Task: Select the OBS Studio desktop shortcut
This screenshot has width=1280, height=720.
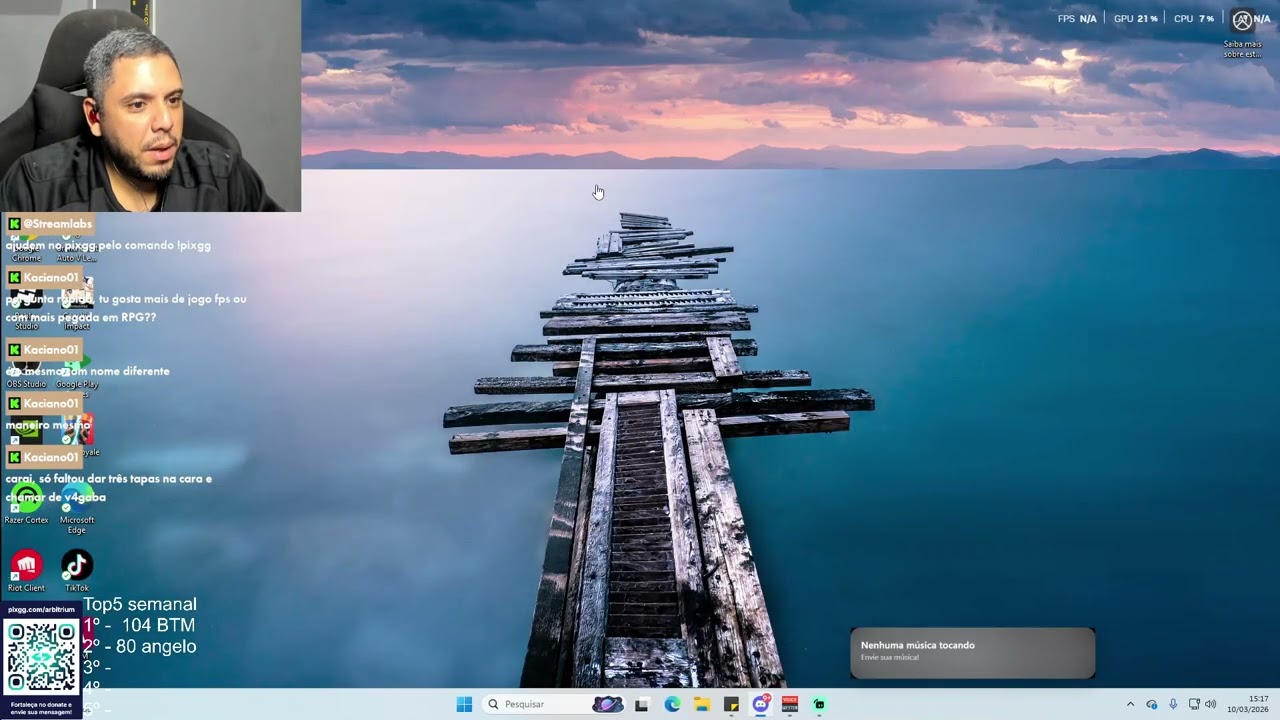Action: point(26,373)
